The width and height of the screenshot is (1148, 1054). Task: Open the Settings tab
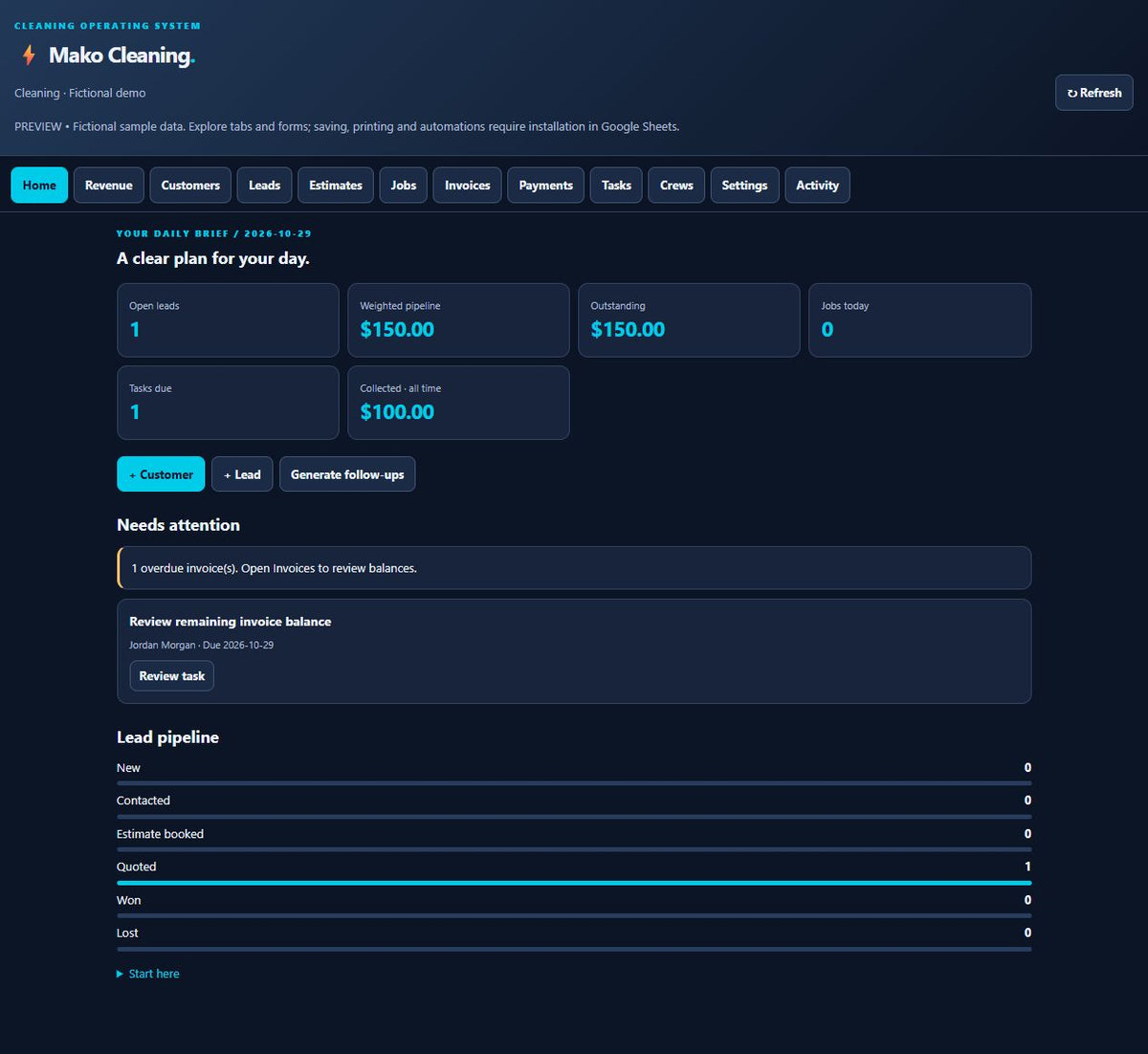click(744, 186)
